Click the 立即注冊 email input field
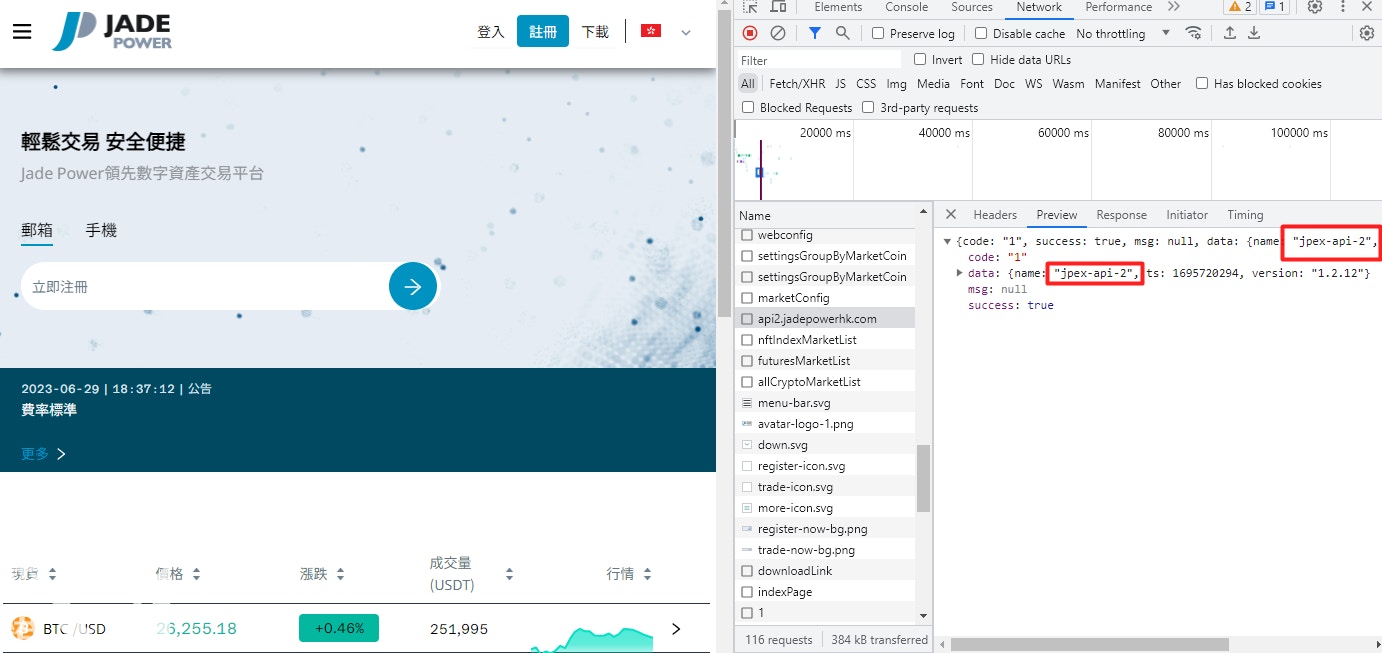The height and width of the screenshot is (653, 1382). pos(205,287)
